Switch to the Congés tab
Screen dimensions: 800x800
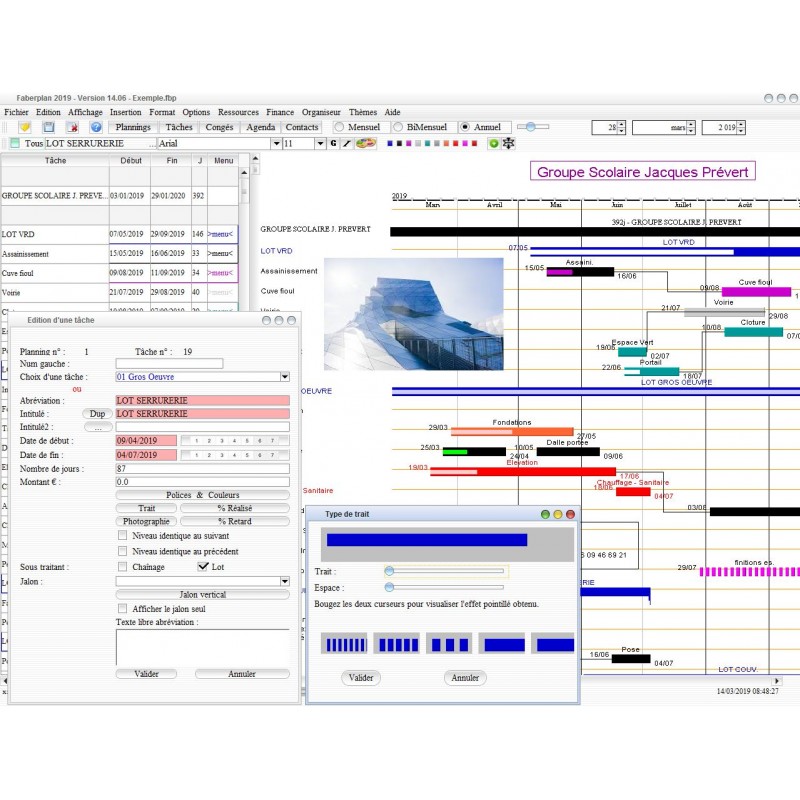219,127
